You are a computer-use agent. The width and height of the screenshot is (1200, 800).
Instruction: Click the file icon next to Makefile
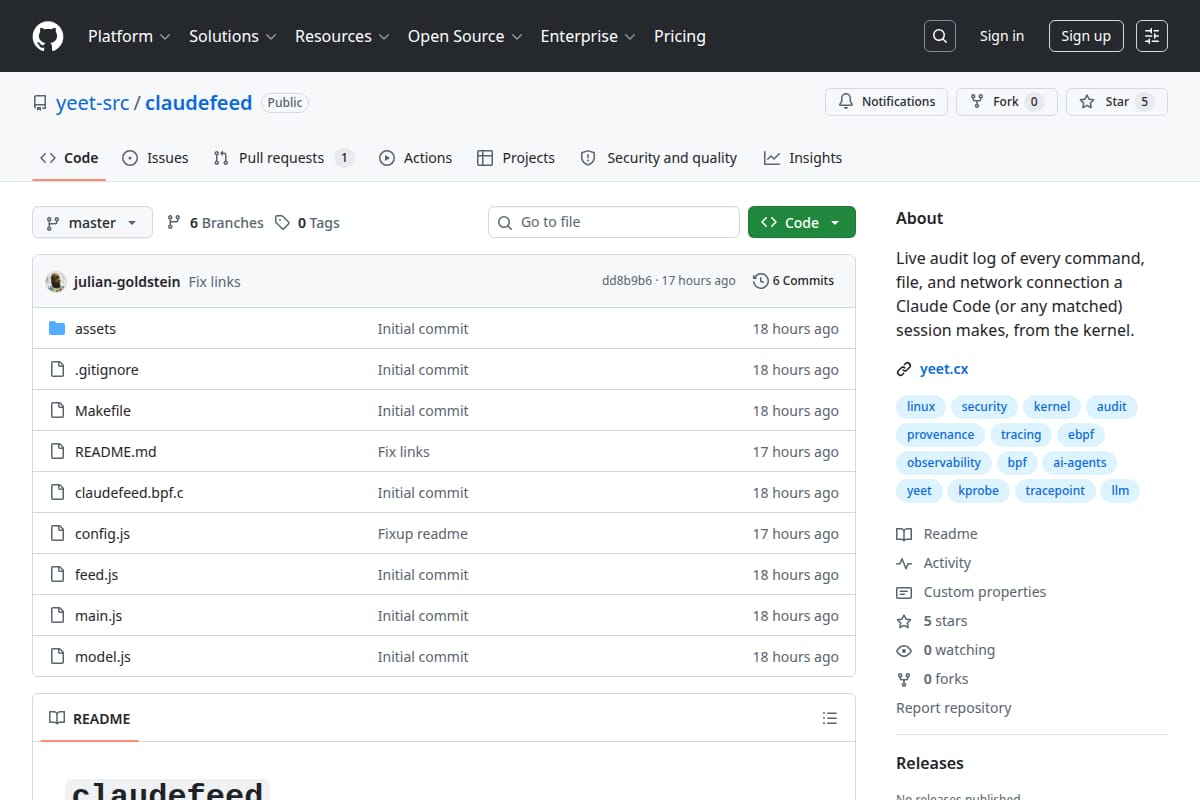[x=57, y=411]
